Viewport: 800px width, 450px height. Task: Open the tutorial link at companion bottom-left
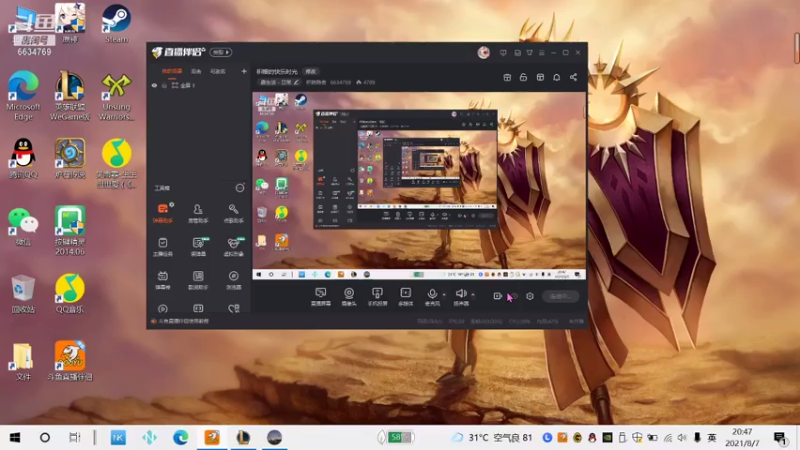(180, 321)
